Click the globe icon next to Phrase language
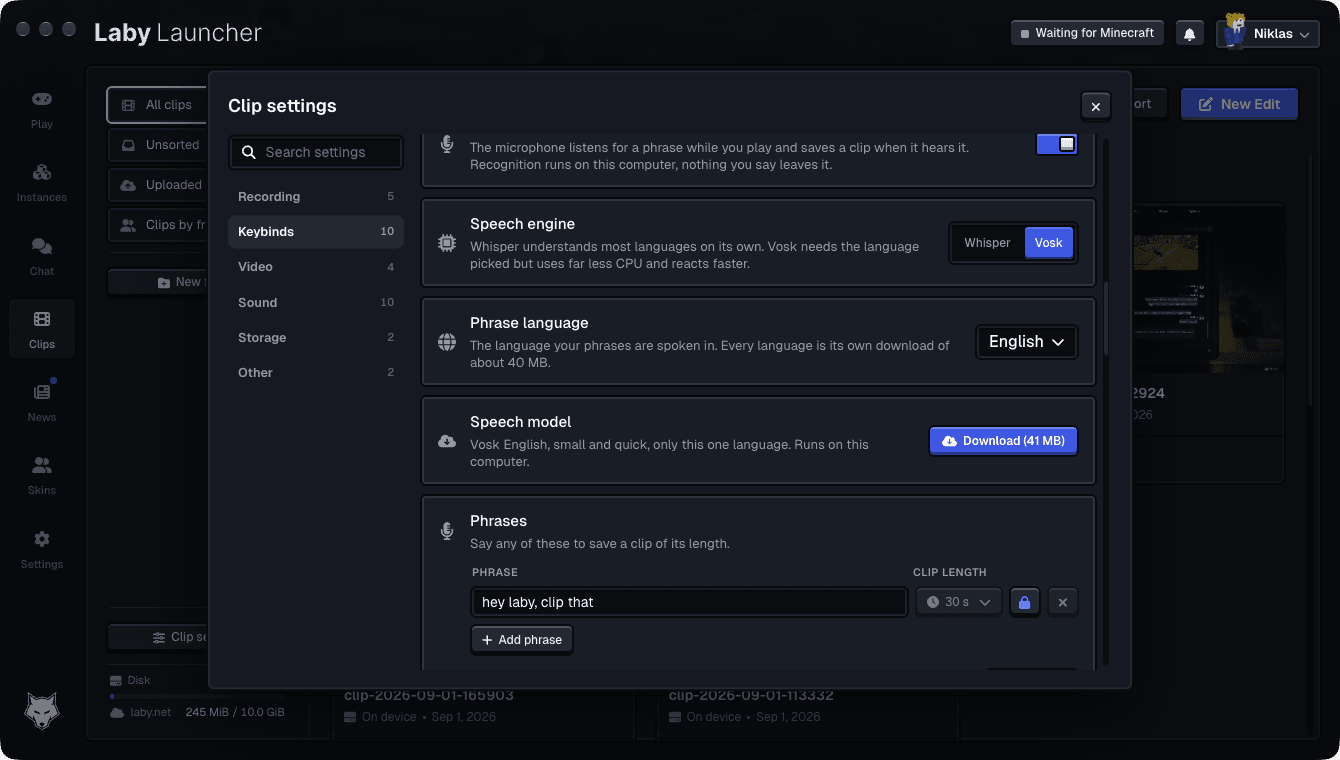 click(x=447, y=342)
